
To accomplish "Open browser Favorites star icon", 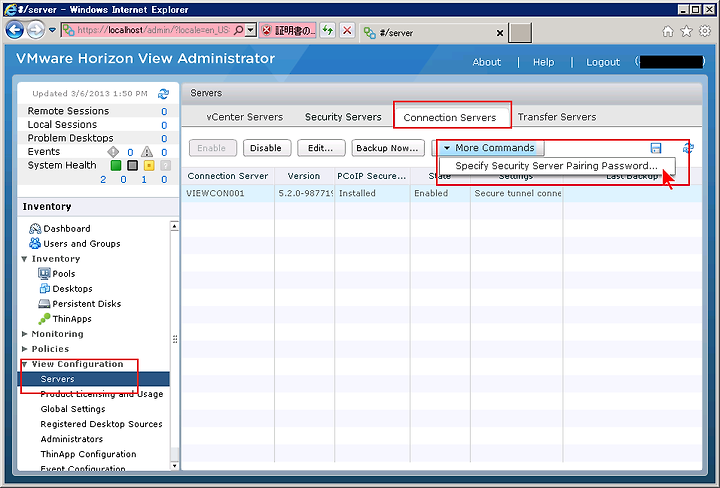I will pos(686,31).
